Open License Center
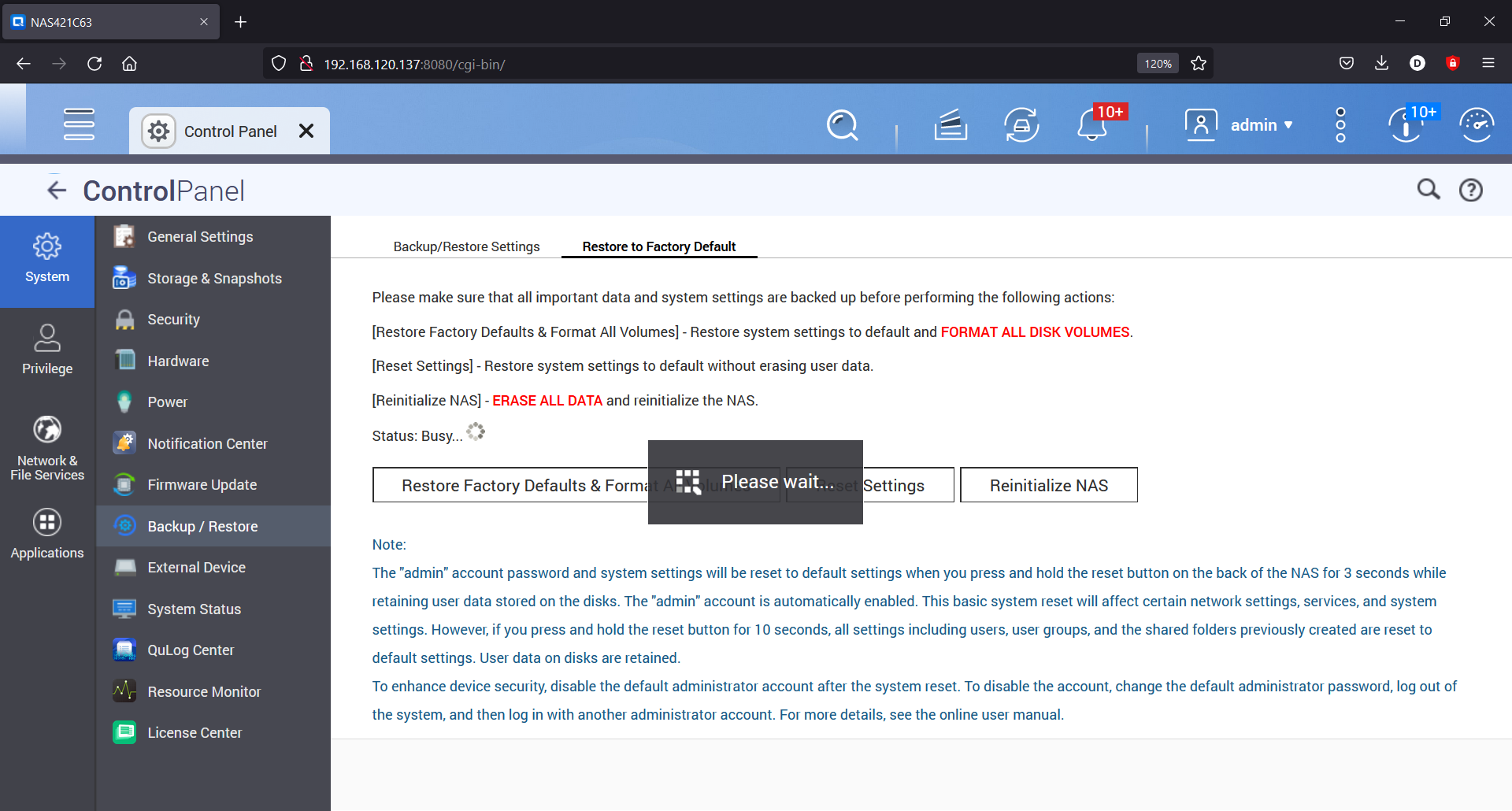This screenshot has height=811, width=1512. coord(213,732)
